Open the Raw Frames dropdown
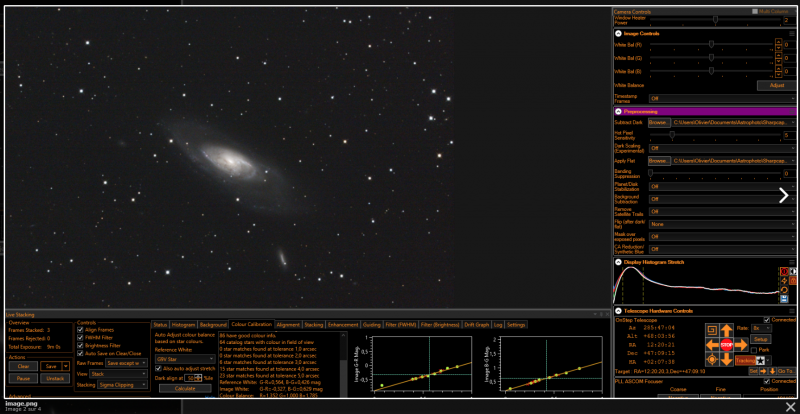 click(x=127, y=363)
